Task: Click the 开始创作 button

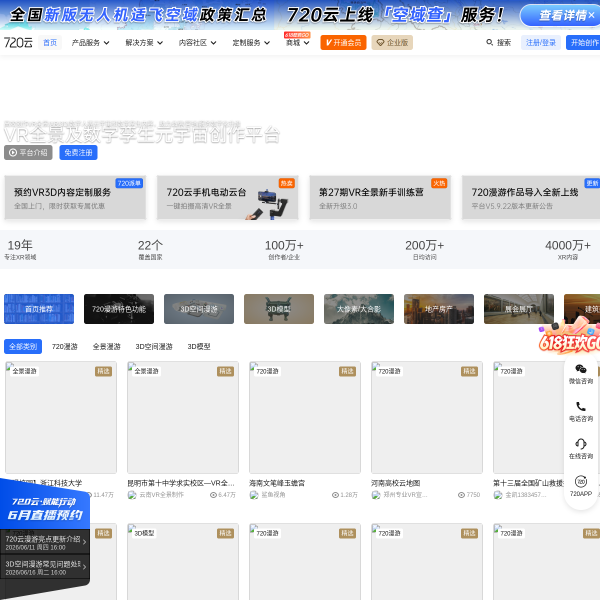Action: [583, 42]
